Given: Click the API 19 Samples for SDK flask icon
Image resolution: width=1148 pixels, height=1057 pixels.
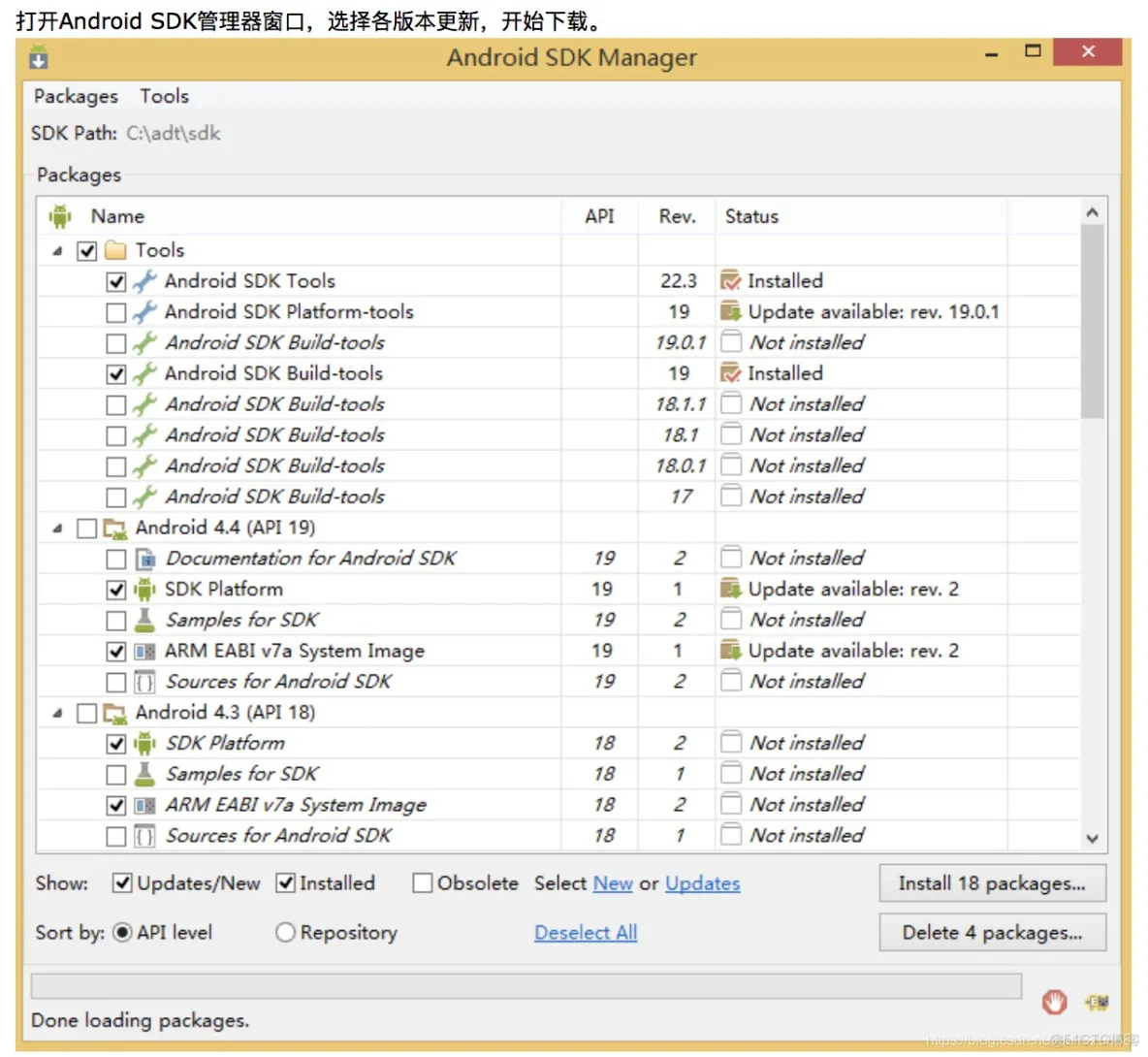Looking at the screenshot, I should pos(145,620).
